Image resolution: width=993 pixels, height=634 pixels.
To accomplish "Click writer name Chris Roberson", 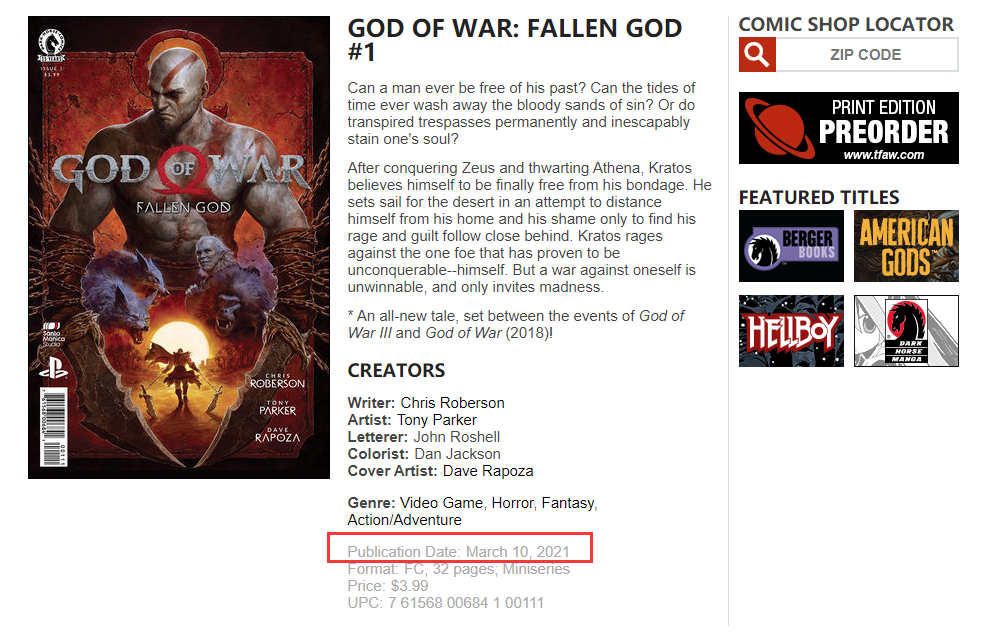I will [x=452, y=403].
